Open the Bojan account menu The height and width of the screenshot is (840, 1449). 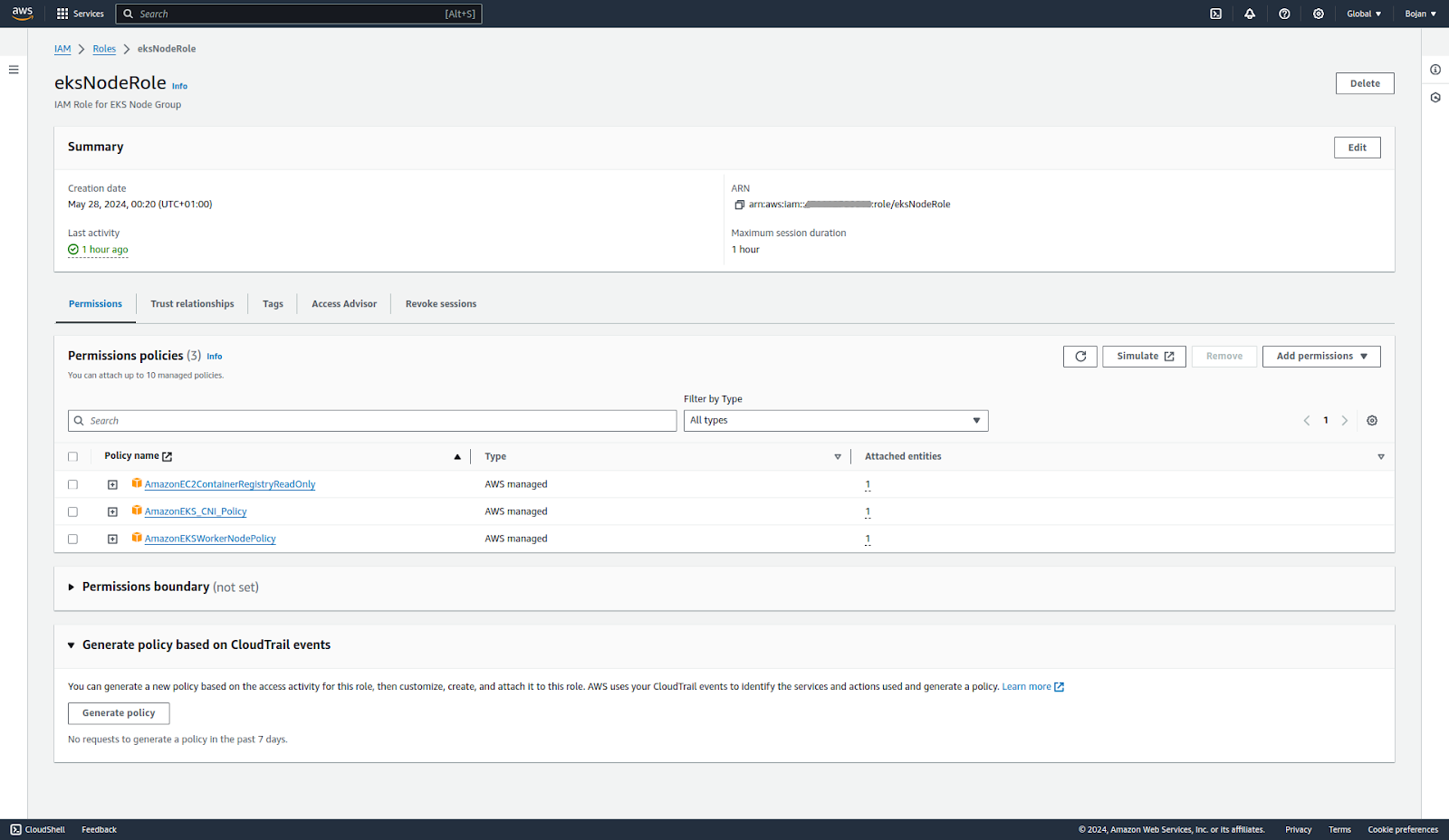(1420, 14)
